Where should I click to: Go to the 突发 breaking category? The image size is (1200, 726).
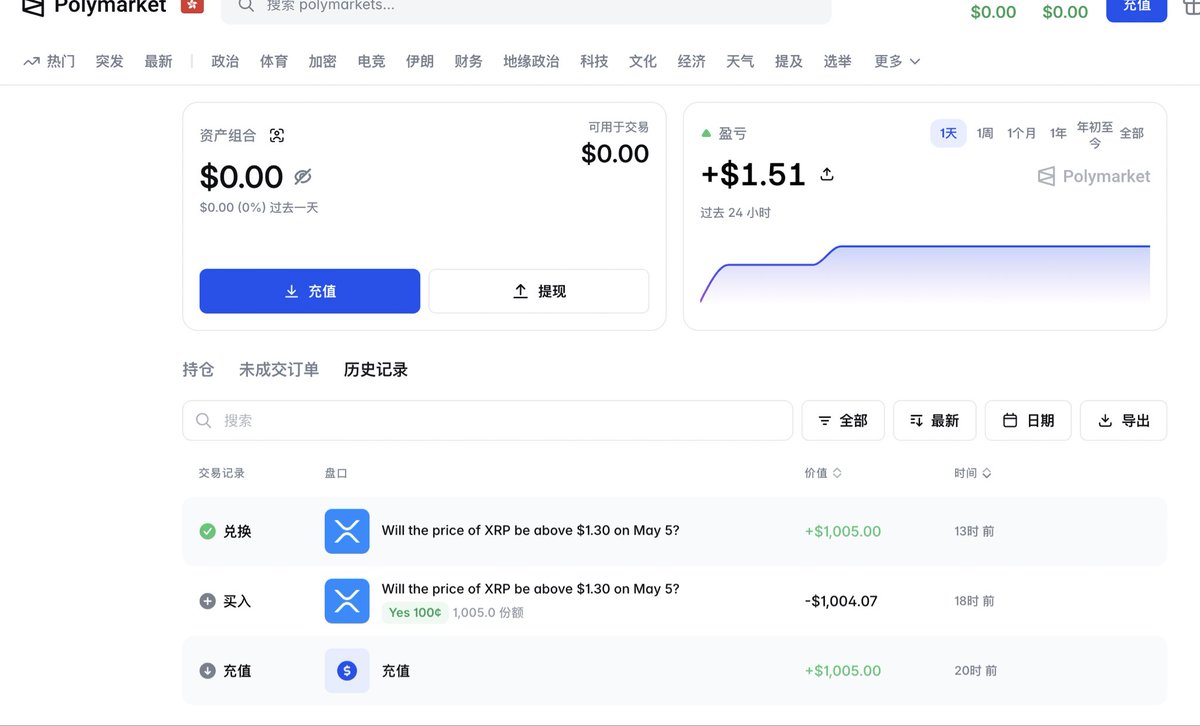coord(110,61)
